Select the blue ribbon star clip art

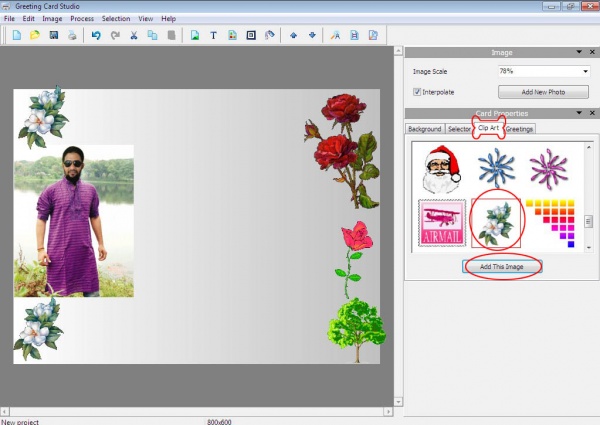[x=496, y=169]
